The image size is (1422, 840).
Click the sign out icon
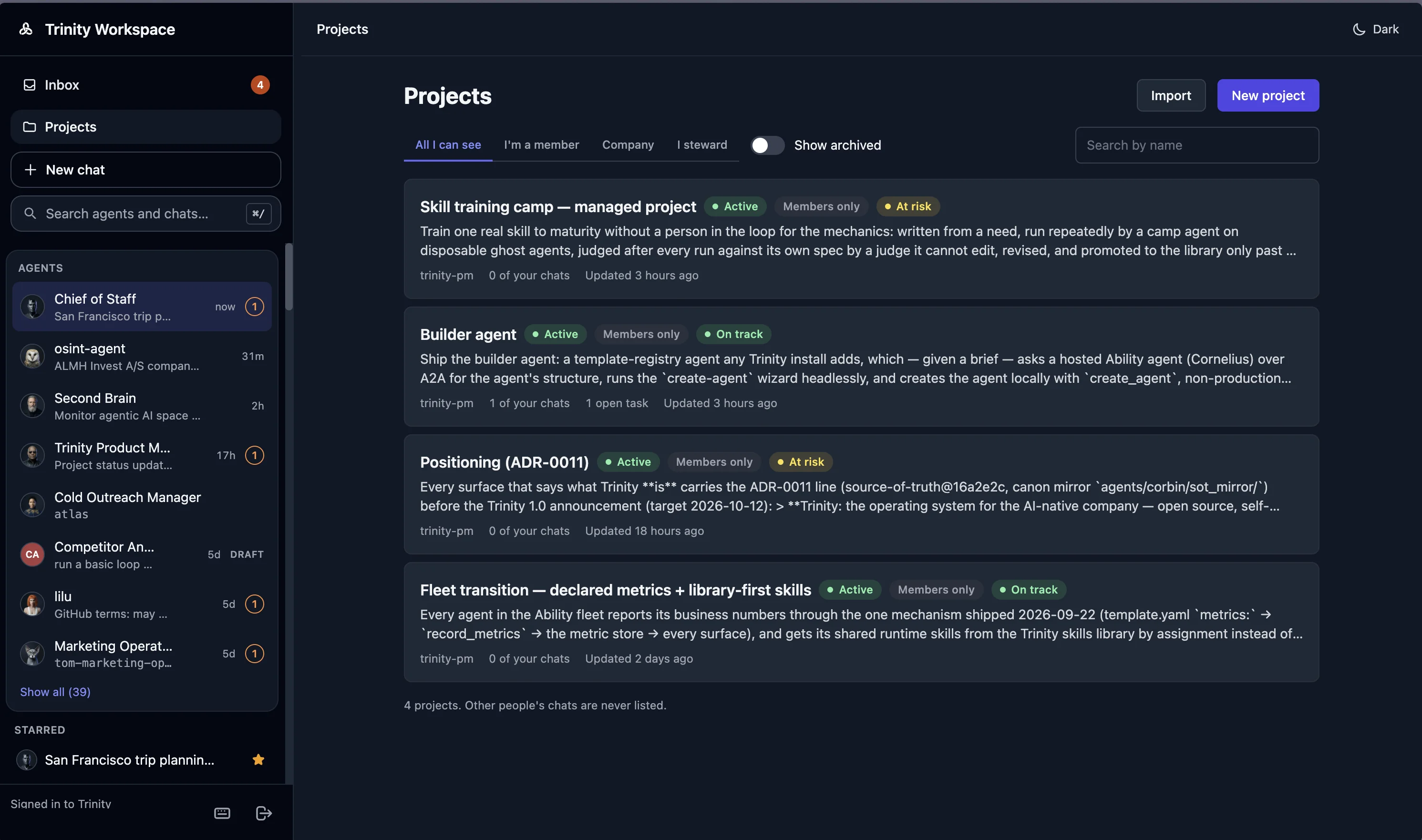coord(264,813)
